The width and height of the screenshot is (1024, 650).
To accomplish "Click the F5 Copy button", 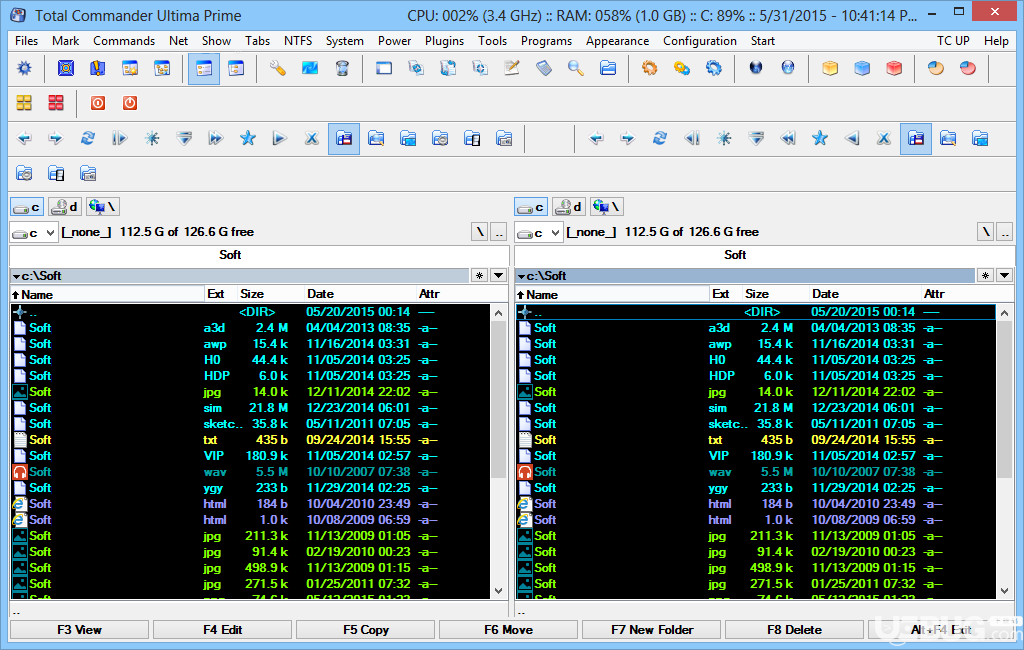I will pyautogui.click(x=366, y=630).
